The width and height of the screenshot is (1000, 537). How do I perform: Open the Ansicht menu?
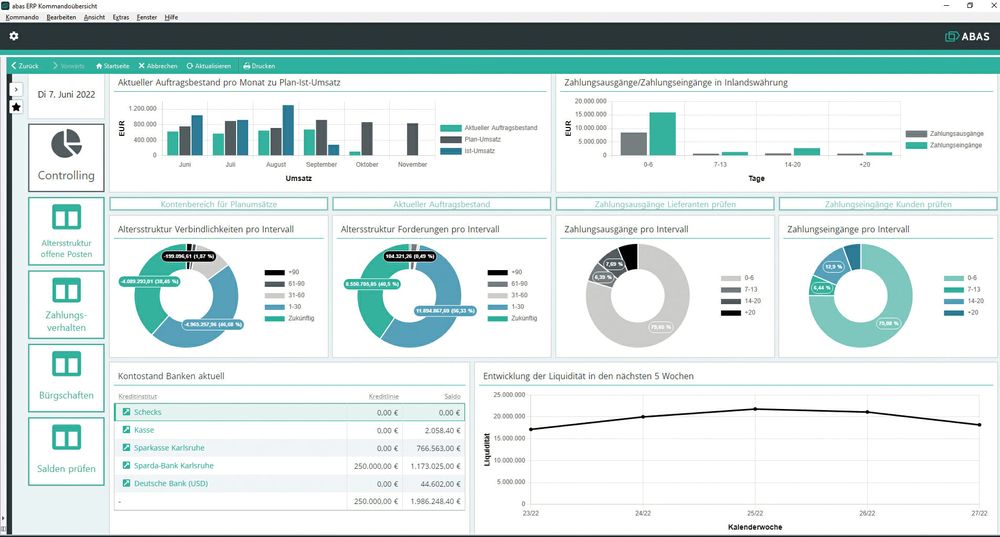coord(94,17)
